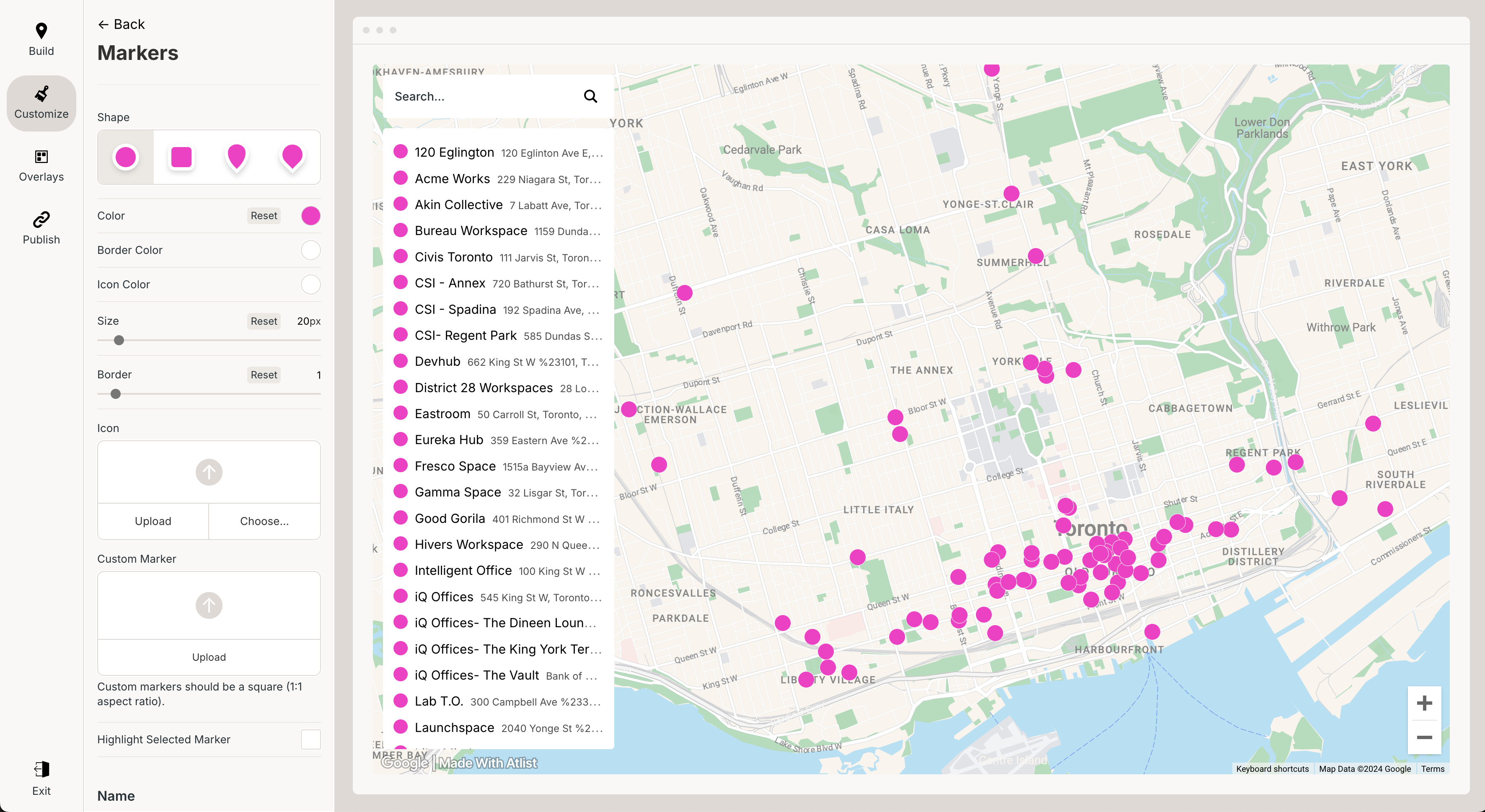Screen dimensions: 1485x812
Task: Click the search magnifier icon
Action: [590, 96]
